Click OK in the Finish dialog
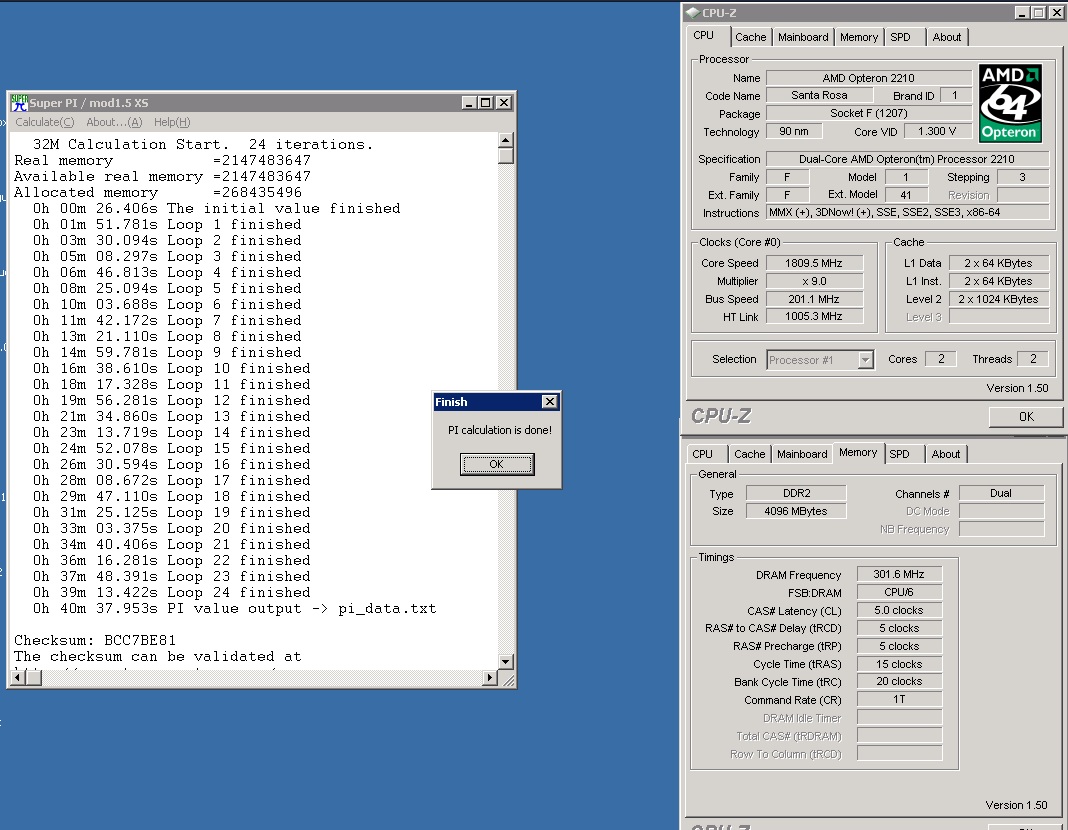The width and height of the screenshot is (1068, 830). (497, 464)
